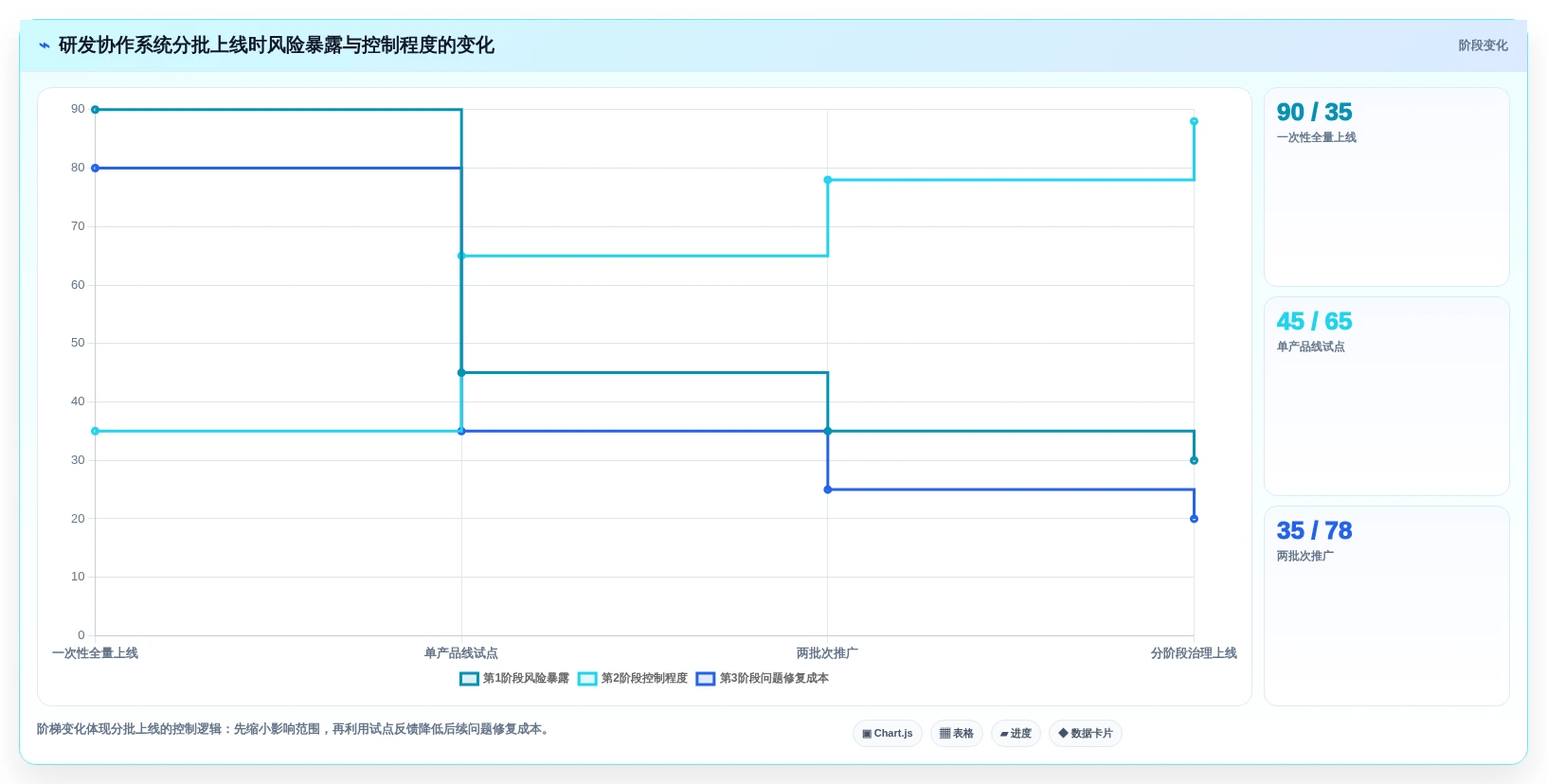Click the y-axis label 90
The width and height of the screenshot is (1547, 784).
coord(78,109)
